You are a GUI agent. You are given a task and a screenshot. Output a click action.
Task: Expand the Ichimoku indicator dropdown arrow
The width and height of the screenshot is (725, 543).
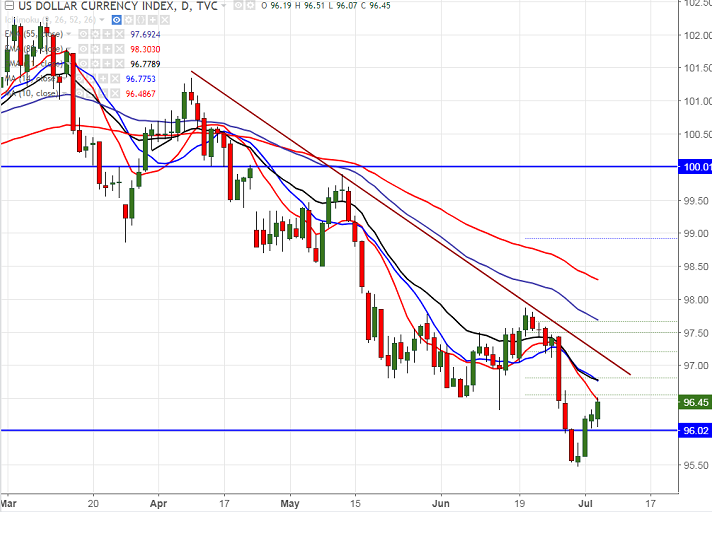[x=102, y=20]
